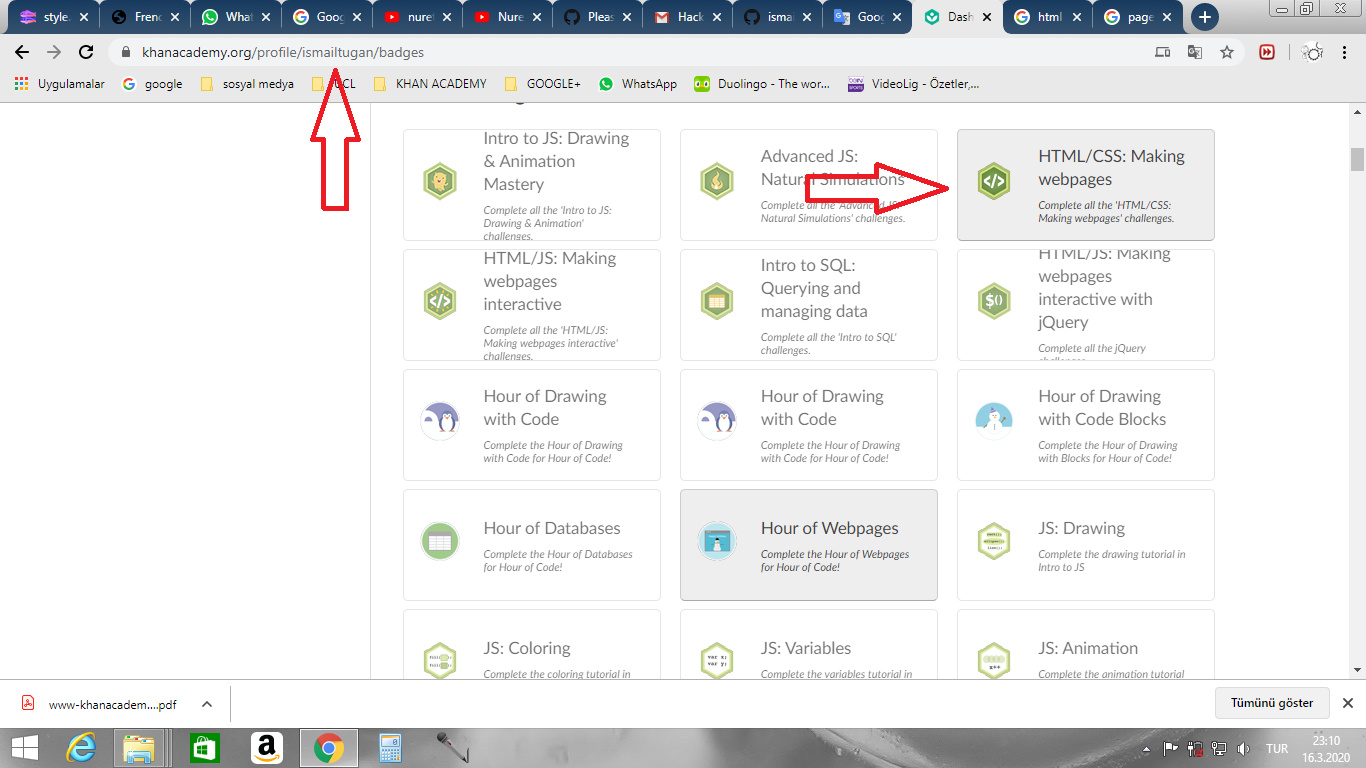Open the VideoLig bookmark
Viewport: 1366px width, 768px height.
click(x=914, y=84)
